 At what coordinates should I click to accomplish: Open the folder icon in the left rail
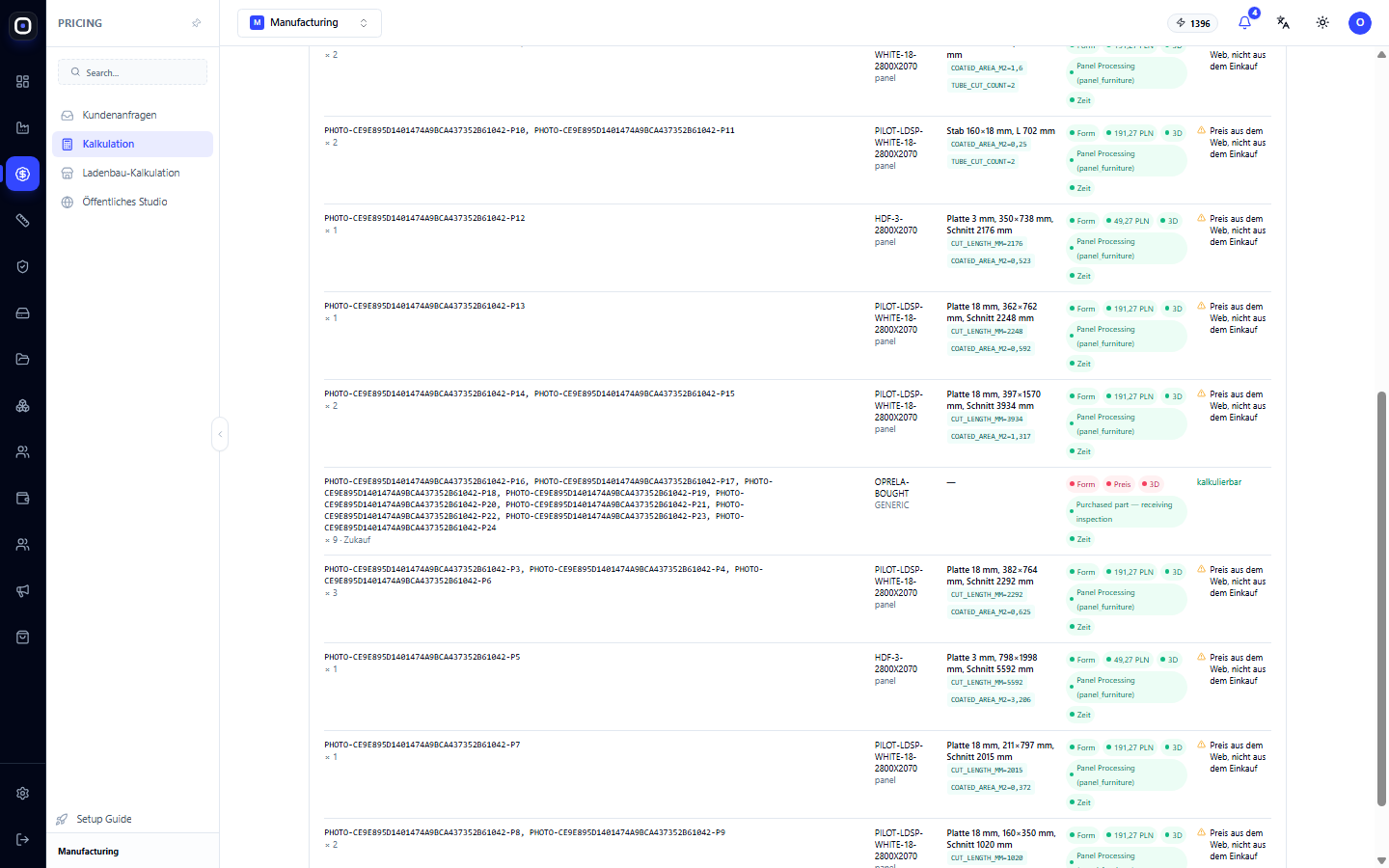click(23, 360)
